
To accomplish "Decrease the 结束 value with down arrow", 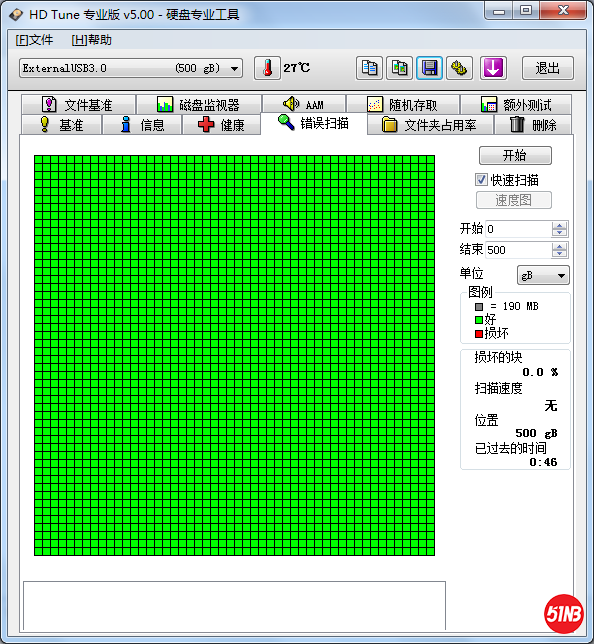I will click(559, 254).
